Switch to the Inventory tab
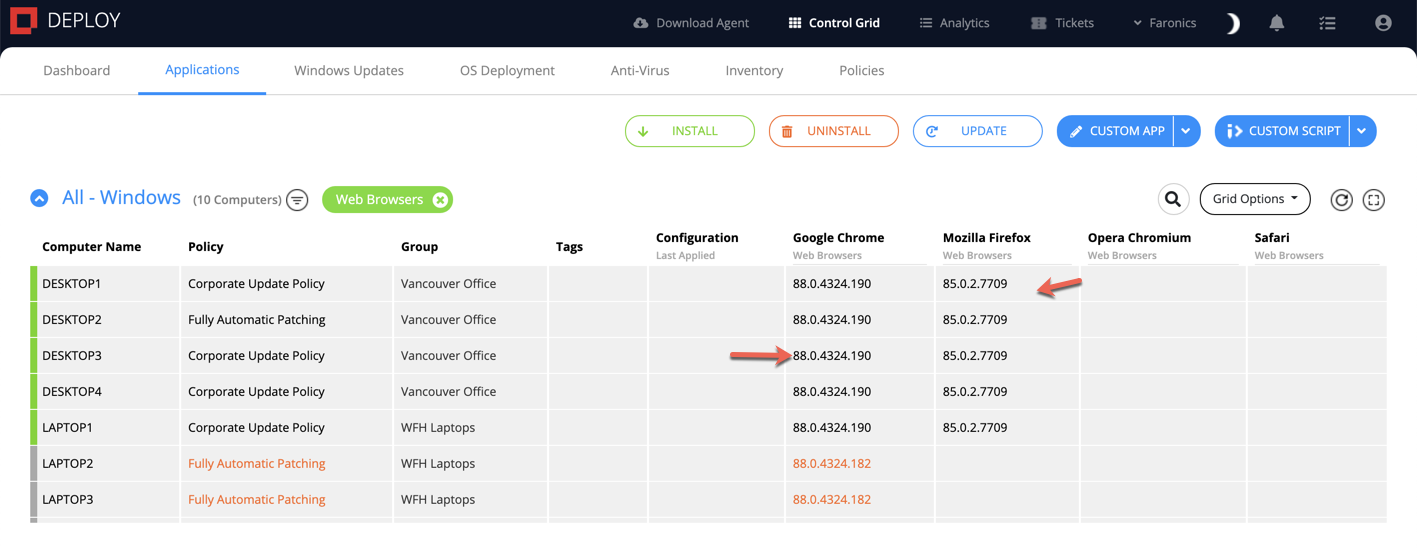Screen dimensions: 1417x554 click(754, 70)
